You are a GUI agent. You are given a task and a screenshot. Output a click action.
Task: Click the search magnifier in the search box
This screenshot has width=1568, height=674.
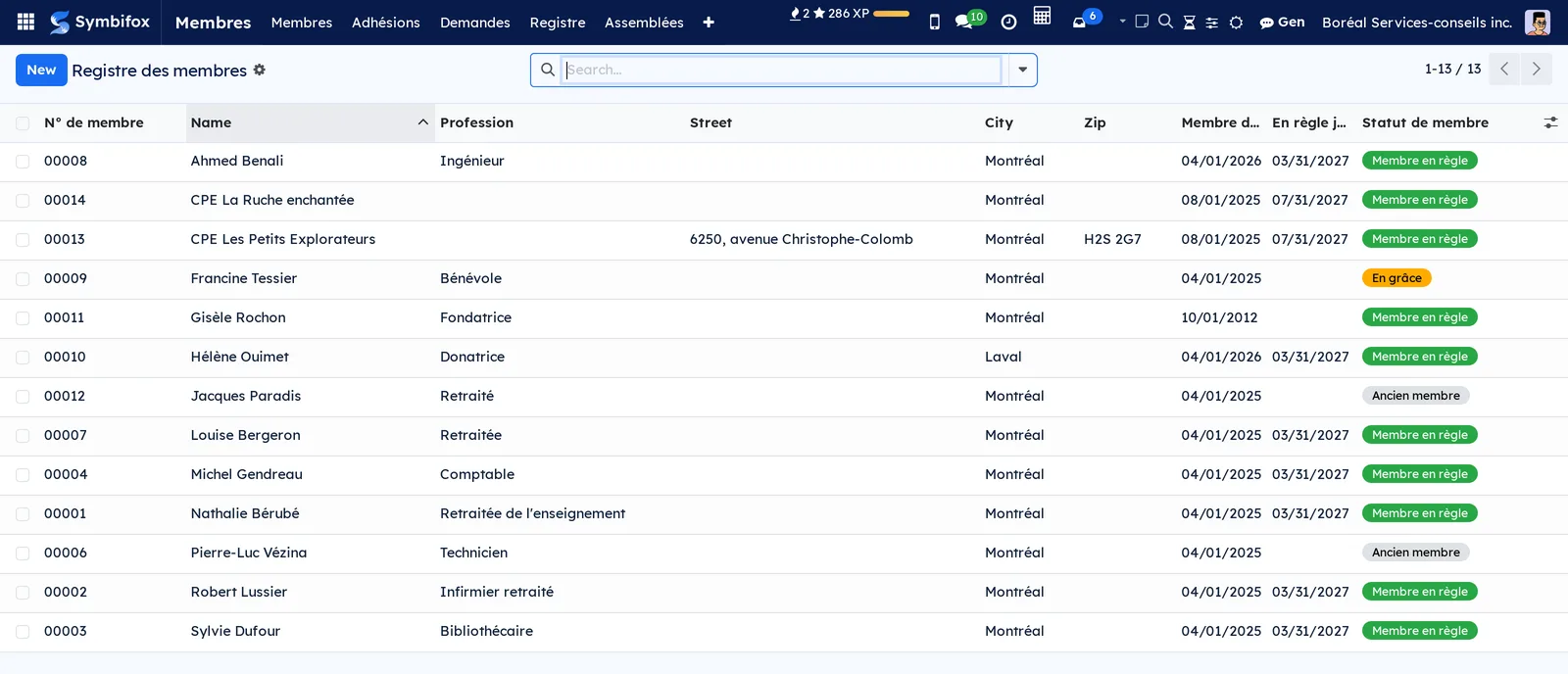(x=548, y=70)
